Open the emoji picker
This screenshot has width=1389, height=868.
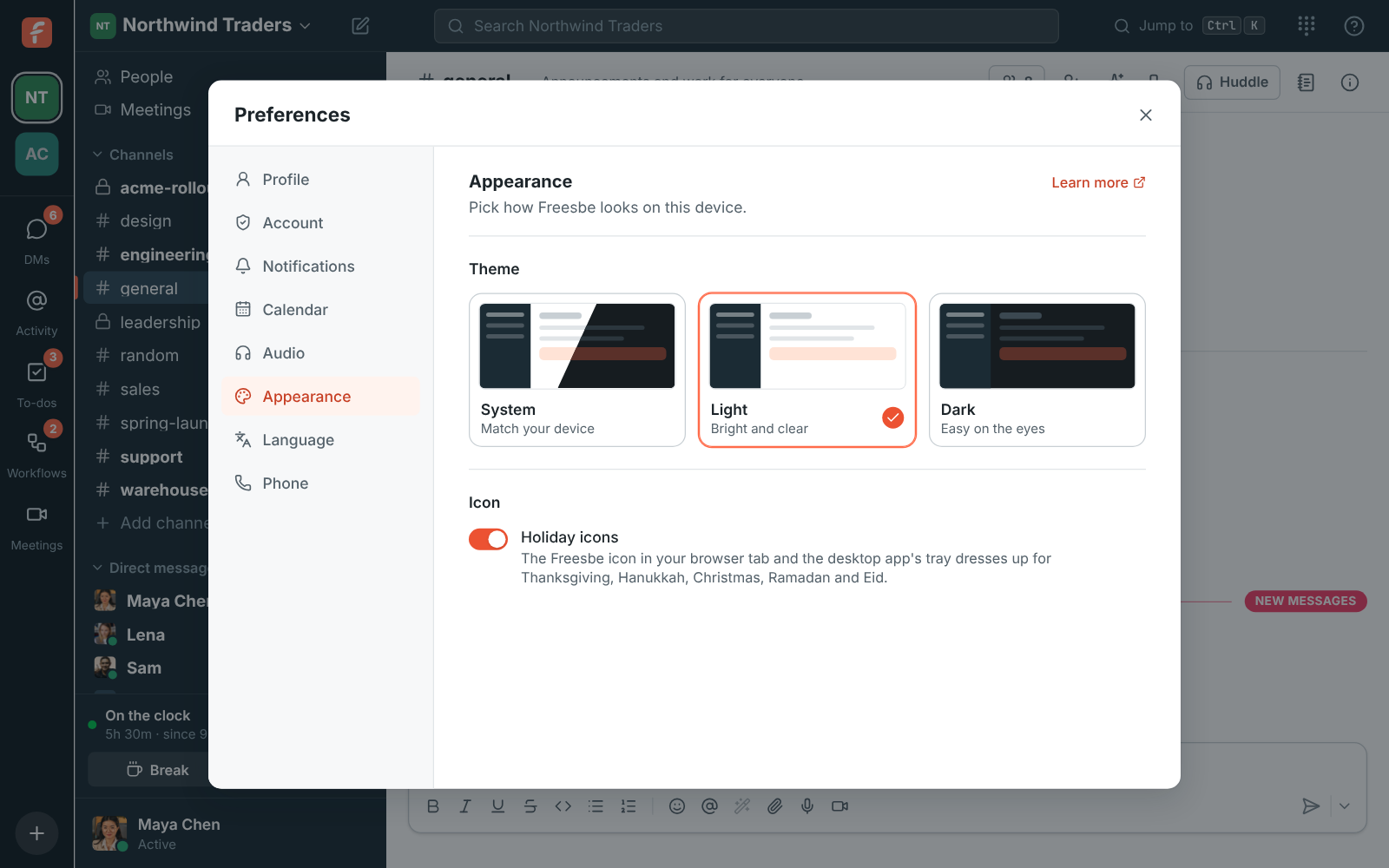coord(677,806)
